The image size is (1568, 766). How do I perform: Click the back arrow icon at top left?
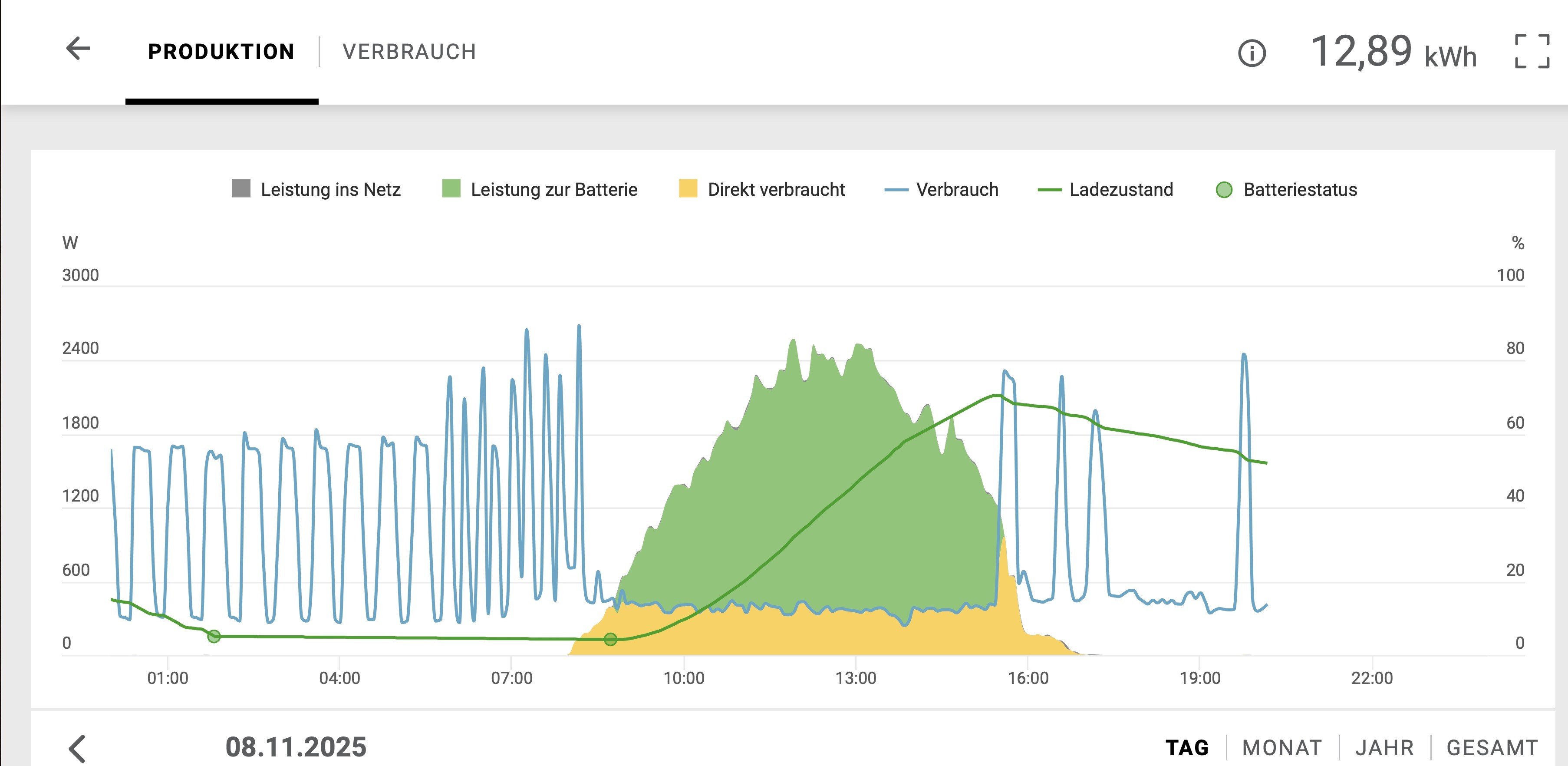point(78,49)
